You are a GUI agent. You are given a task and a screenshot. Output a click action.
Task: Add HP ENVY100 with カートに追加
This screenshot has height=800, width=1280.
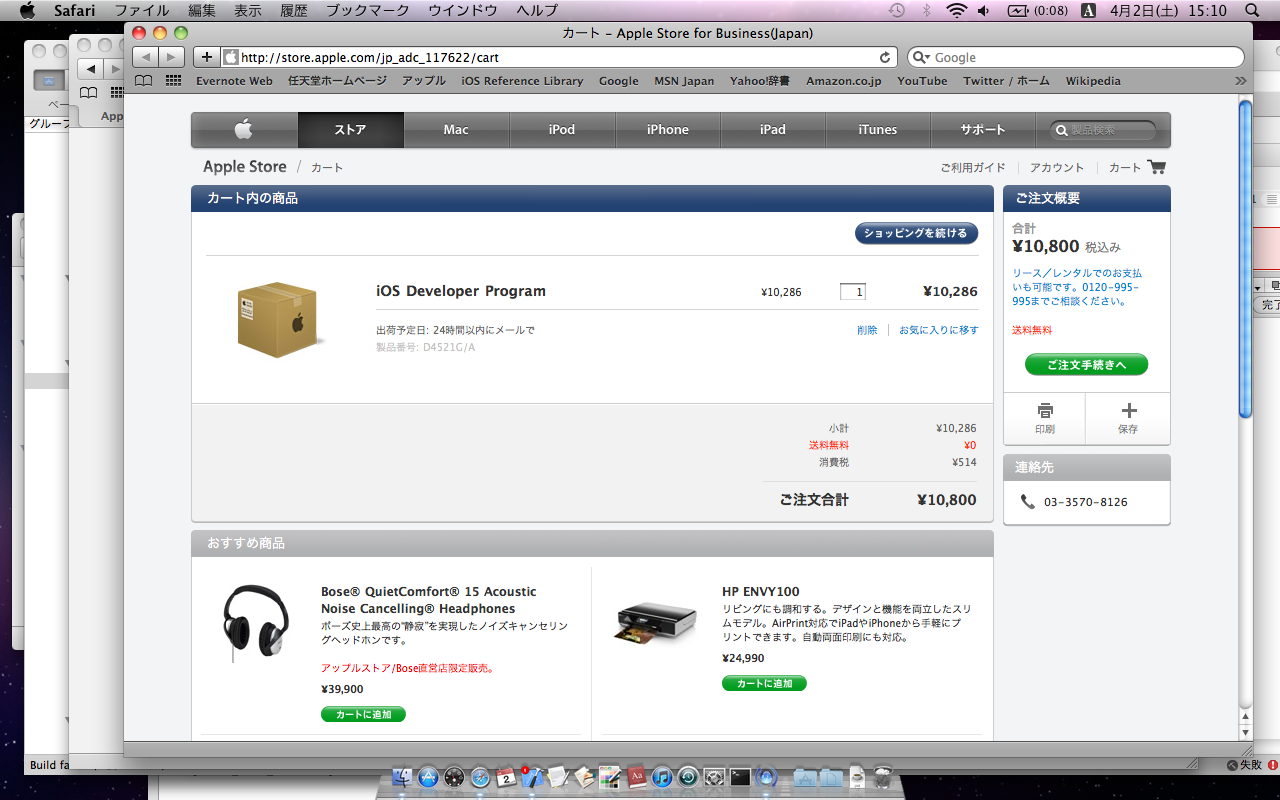click(x=764, y=683)
